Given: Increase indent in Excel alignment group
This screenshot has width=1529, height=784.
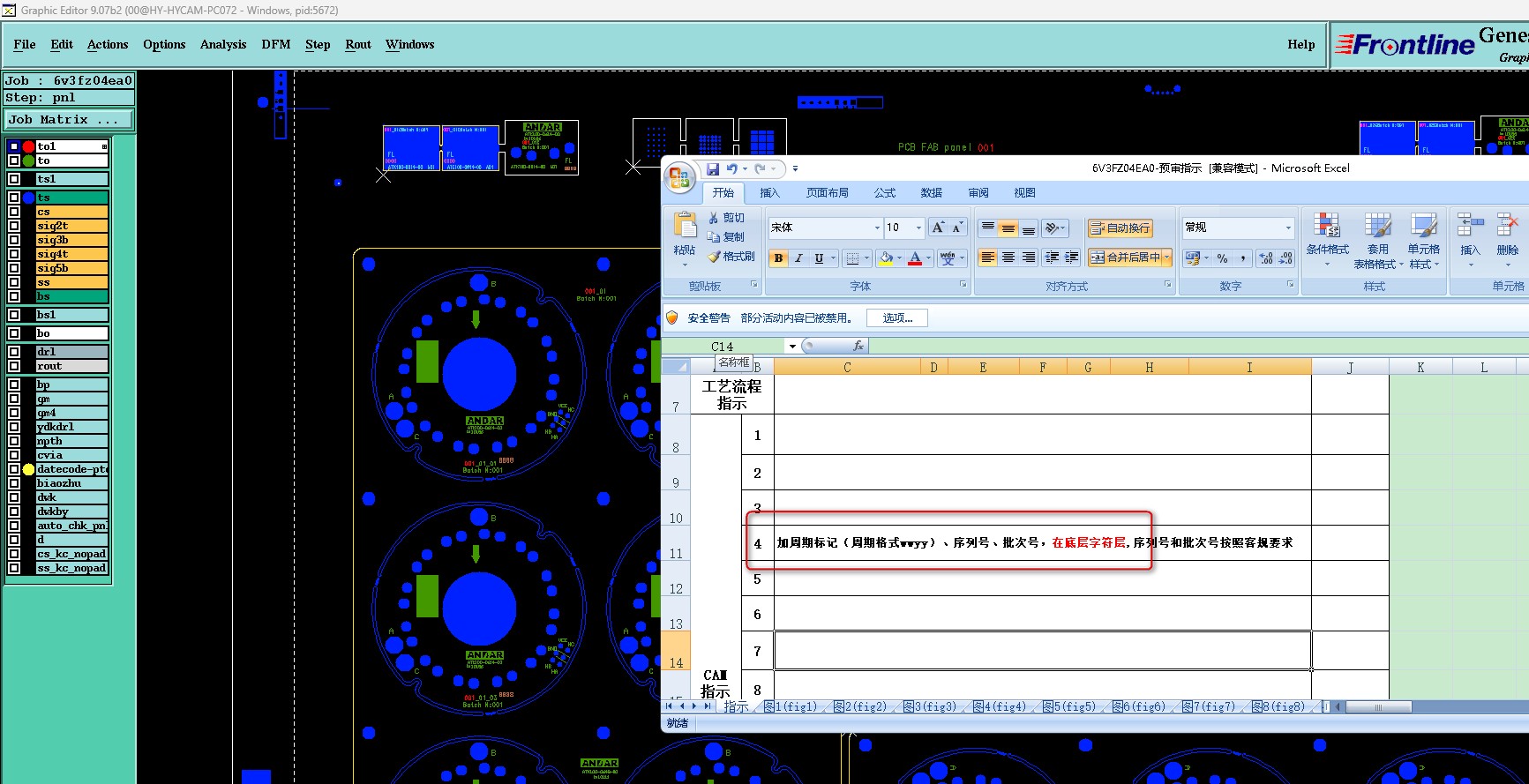Looking at the screenshot, I should (1072, 258).
